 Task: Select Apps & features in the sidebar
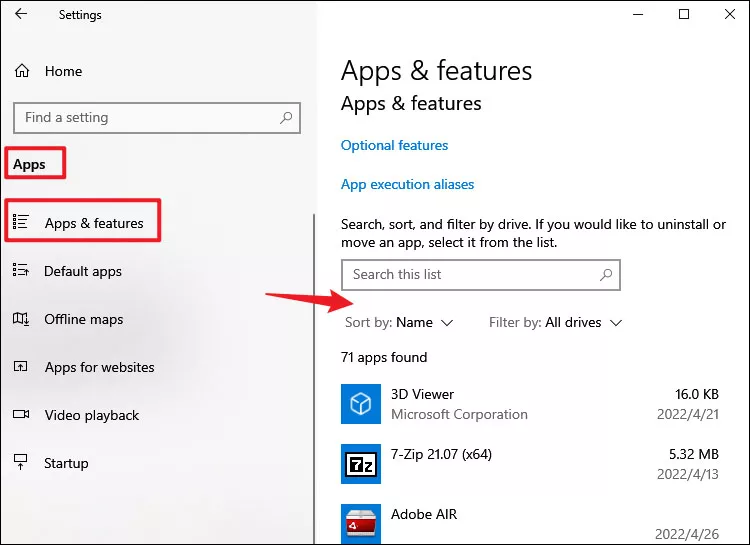click(94, 223)
